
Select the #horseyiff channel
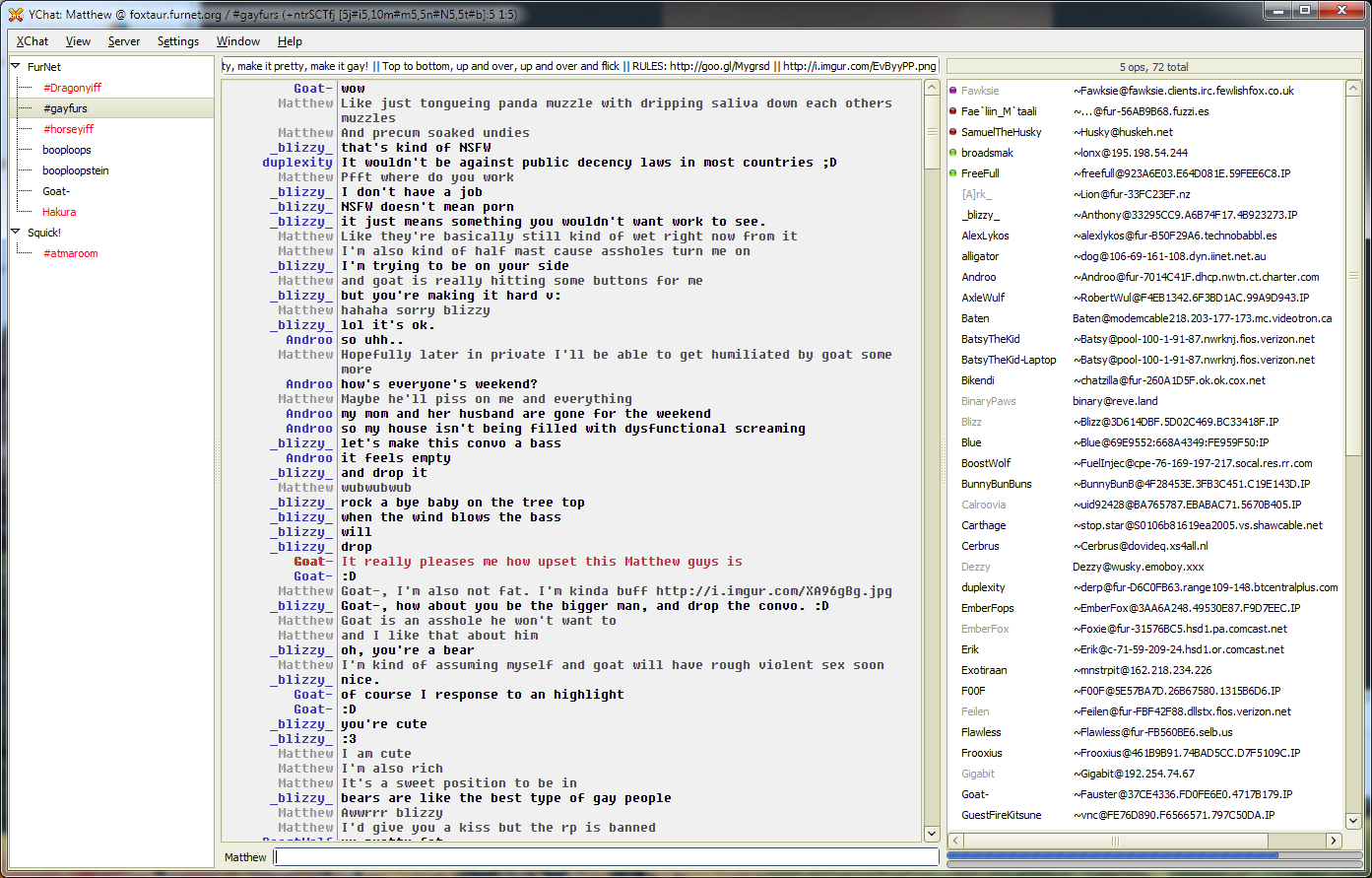point(69,129)
